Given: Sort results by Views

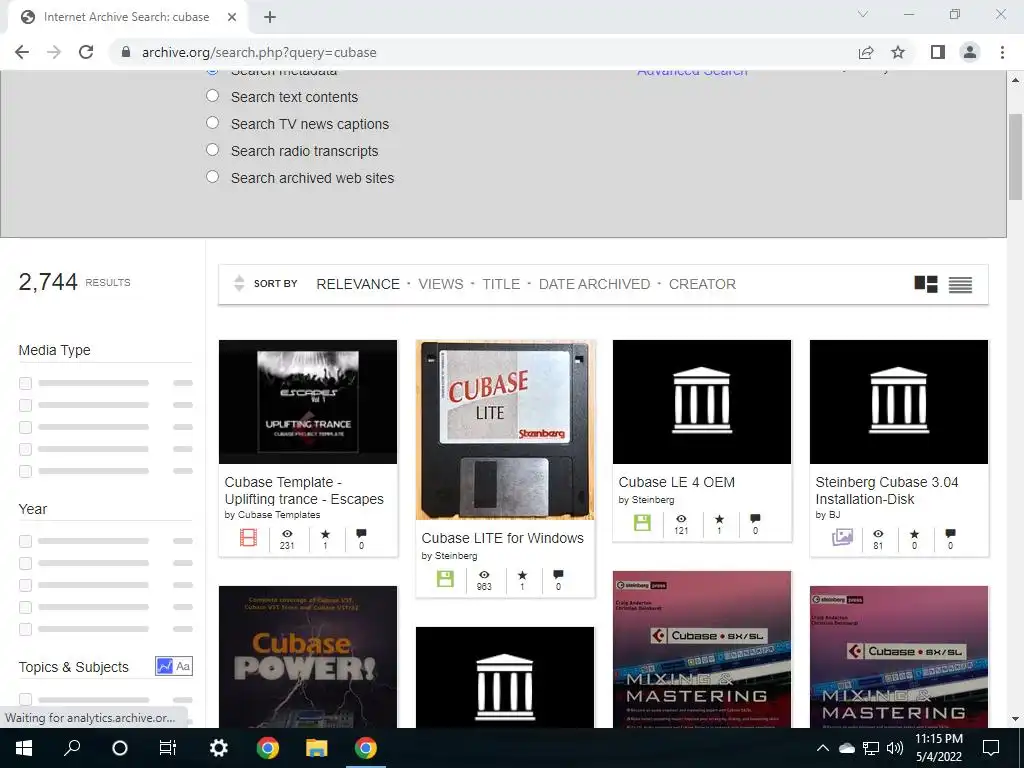Looking at the screenshot, I should pyautogui.click(x=441, y=284).
